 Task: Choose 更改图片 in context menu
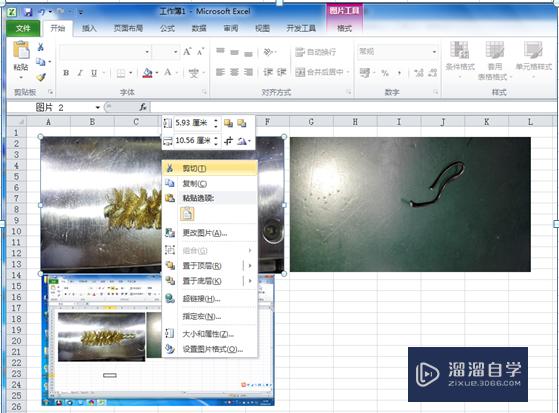coord(210,233)
